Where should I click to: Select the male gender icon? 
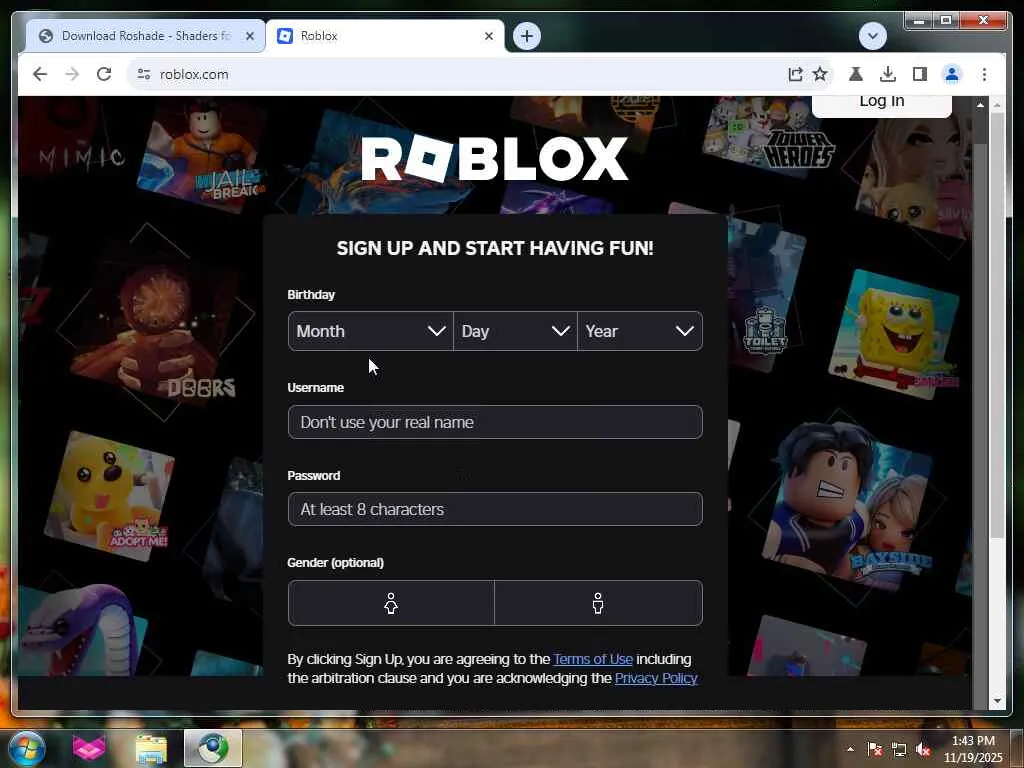coord(598,603)
